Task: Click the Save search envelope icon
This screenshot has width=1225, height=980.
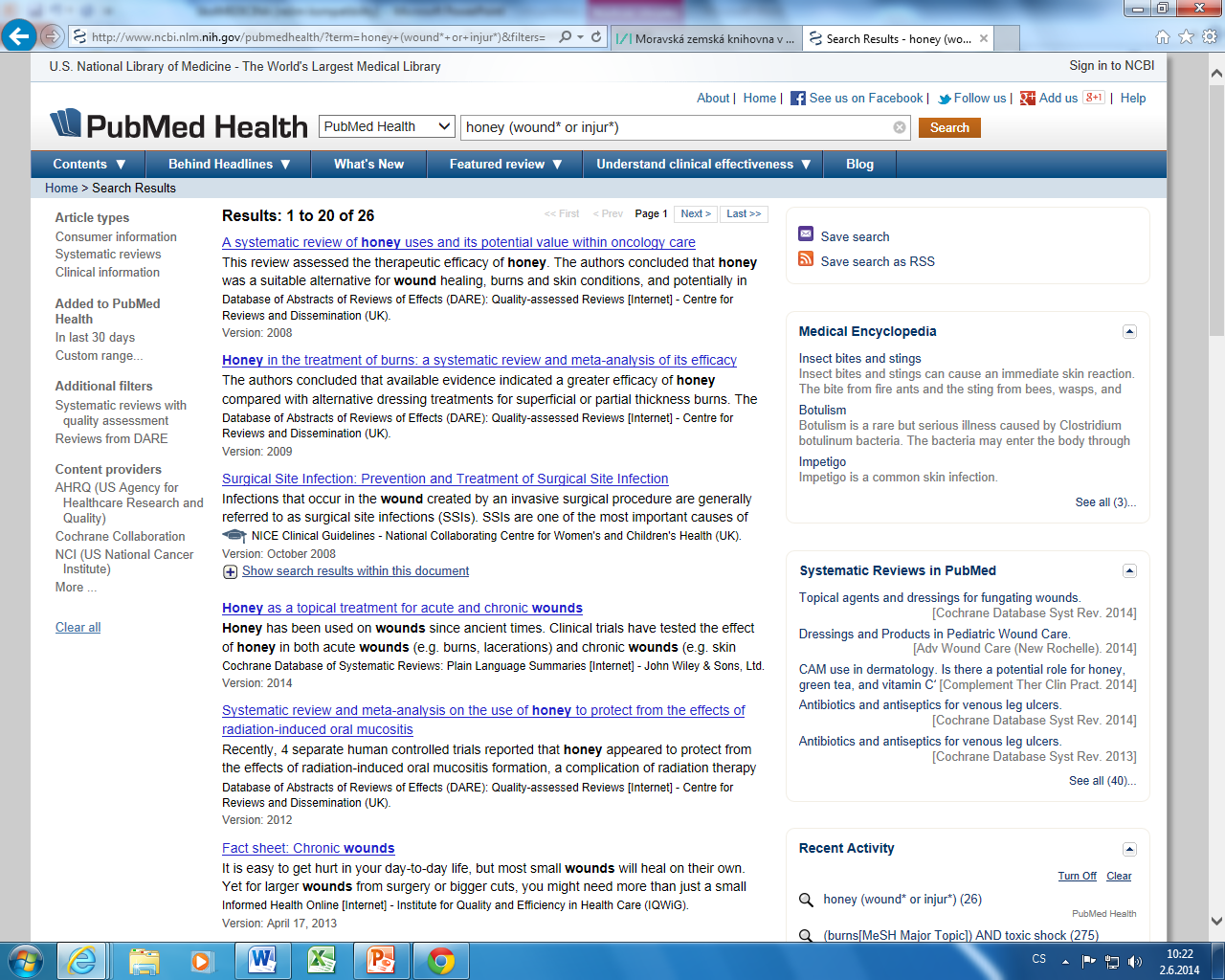Action: tap(806, 234)
